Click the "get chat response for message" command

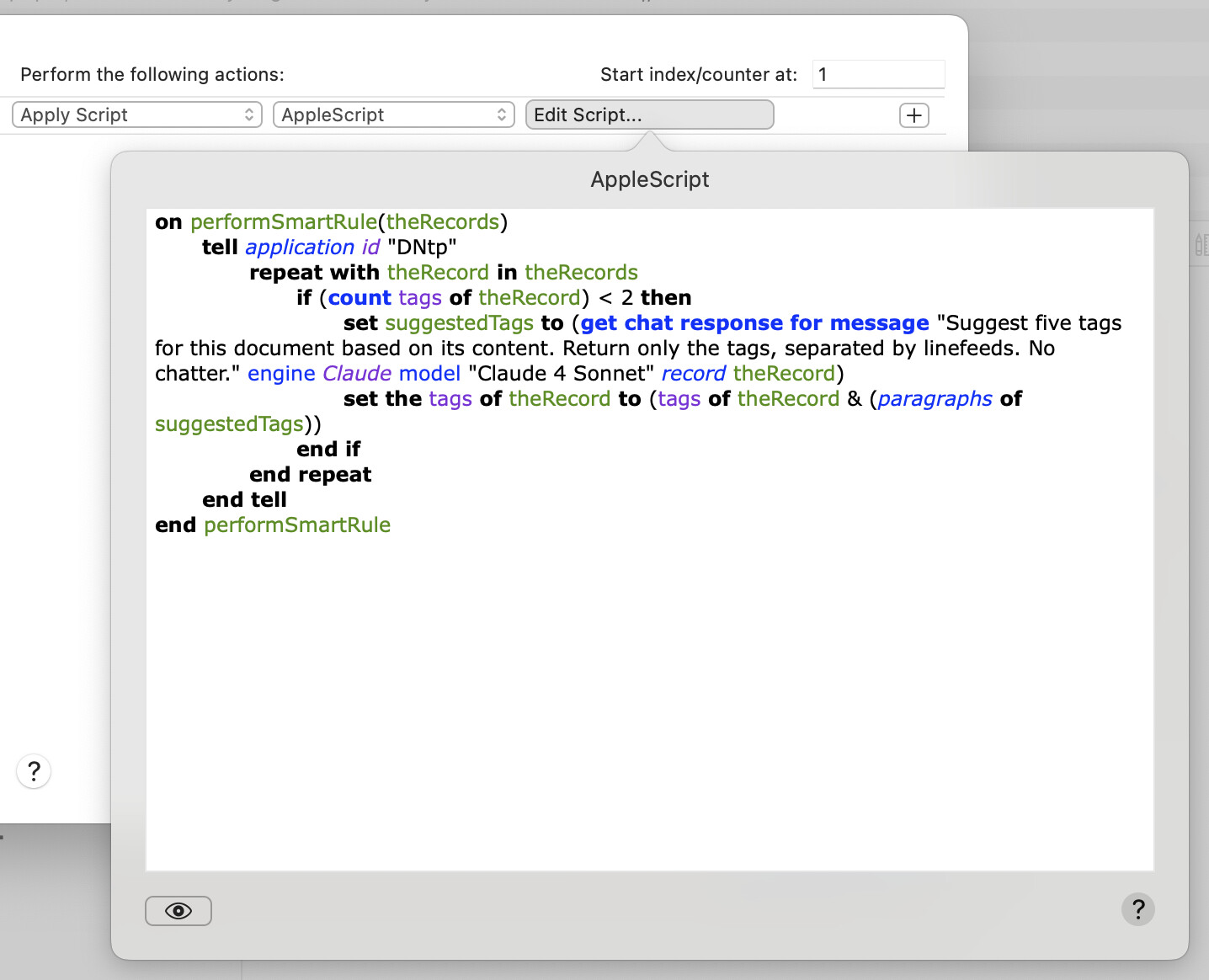[x=754, y=323]
